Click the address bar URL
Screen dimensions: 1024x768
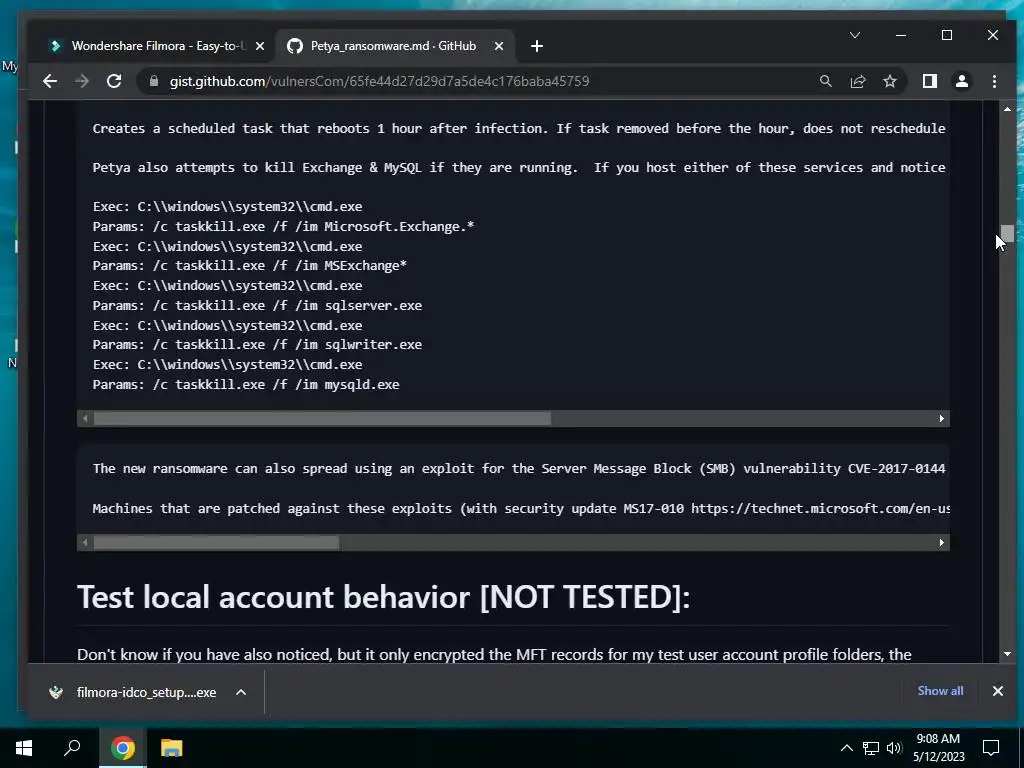point(379,81)
